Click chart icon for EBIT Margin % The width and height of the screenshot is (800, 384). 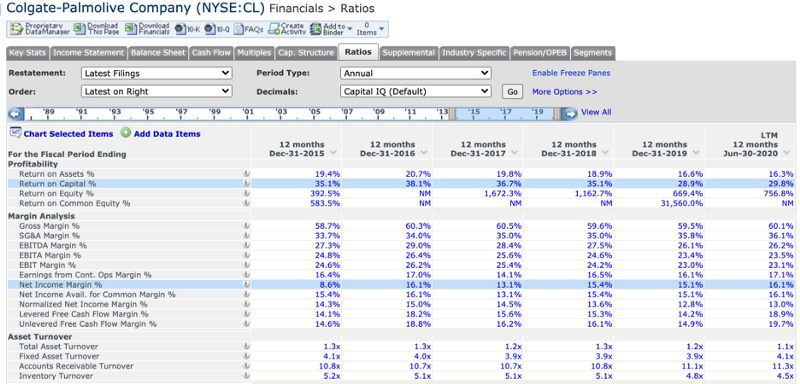pyautogui.click(x=246, y=265)
